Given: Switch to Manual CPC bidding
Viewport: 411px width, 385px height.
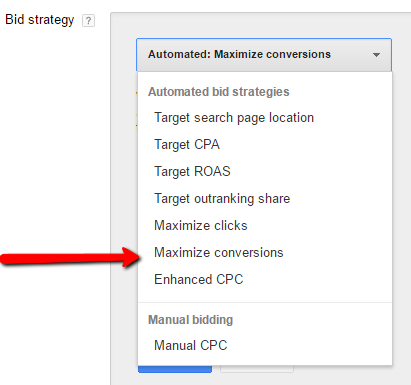Looking at the screenshot, I should point(191,345).
